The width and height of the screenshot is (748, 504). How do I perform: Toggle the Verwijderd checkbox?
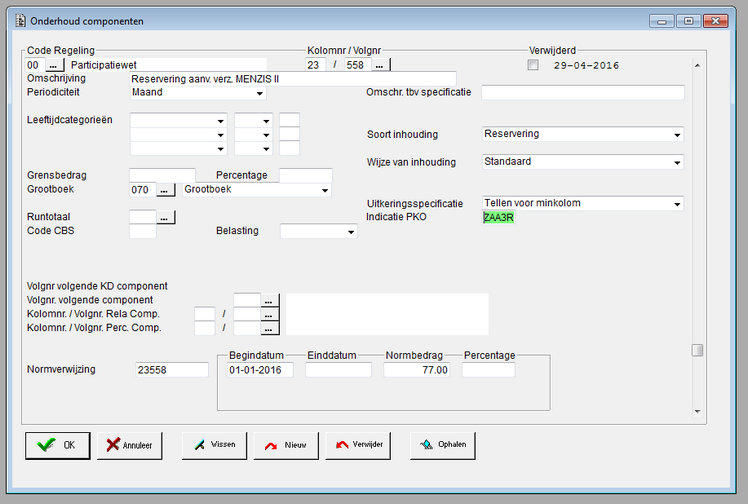tap(533, 65)
